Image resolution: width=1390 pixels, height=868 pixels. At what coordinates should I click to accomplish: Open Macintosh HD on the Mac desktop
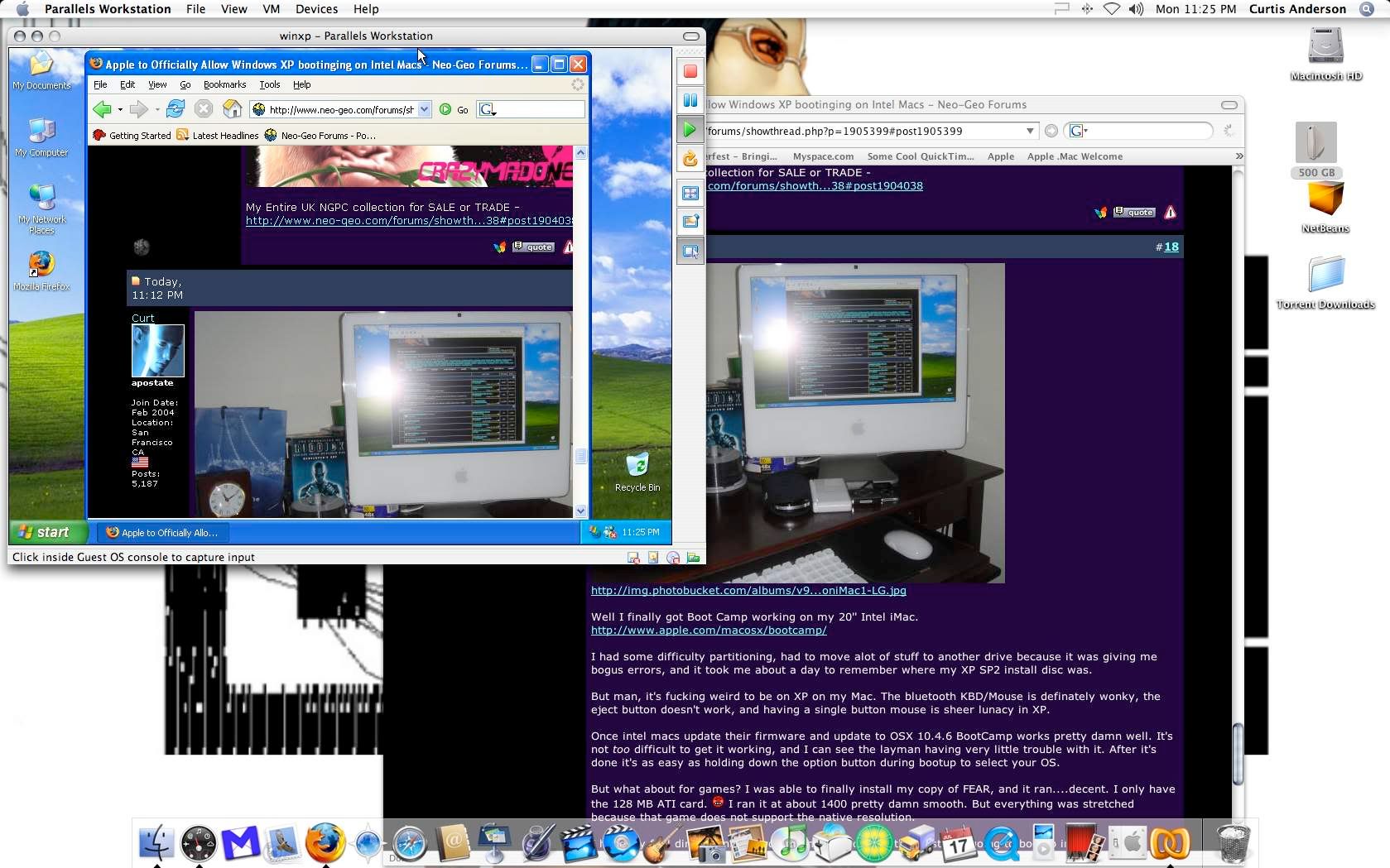(1325, 55)
